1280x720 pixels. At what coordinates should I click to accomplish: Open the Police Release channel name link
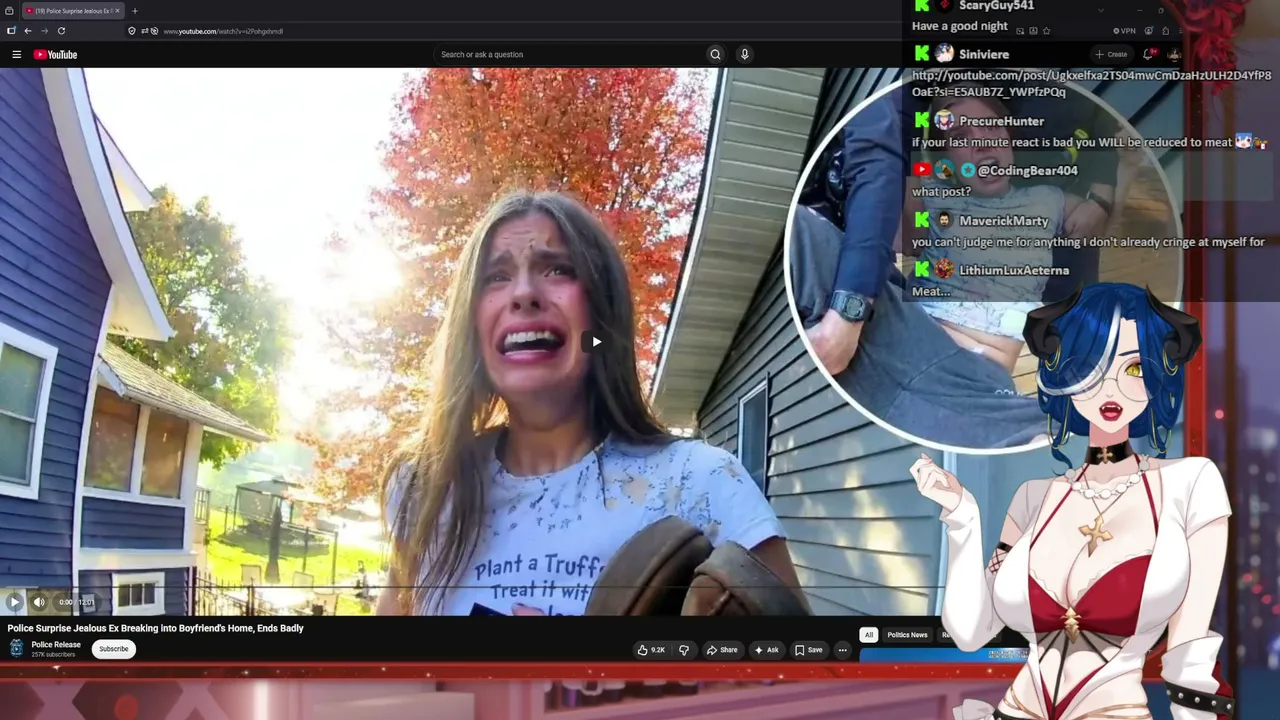tap(56, 645)
